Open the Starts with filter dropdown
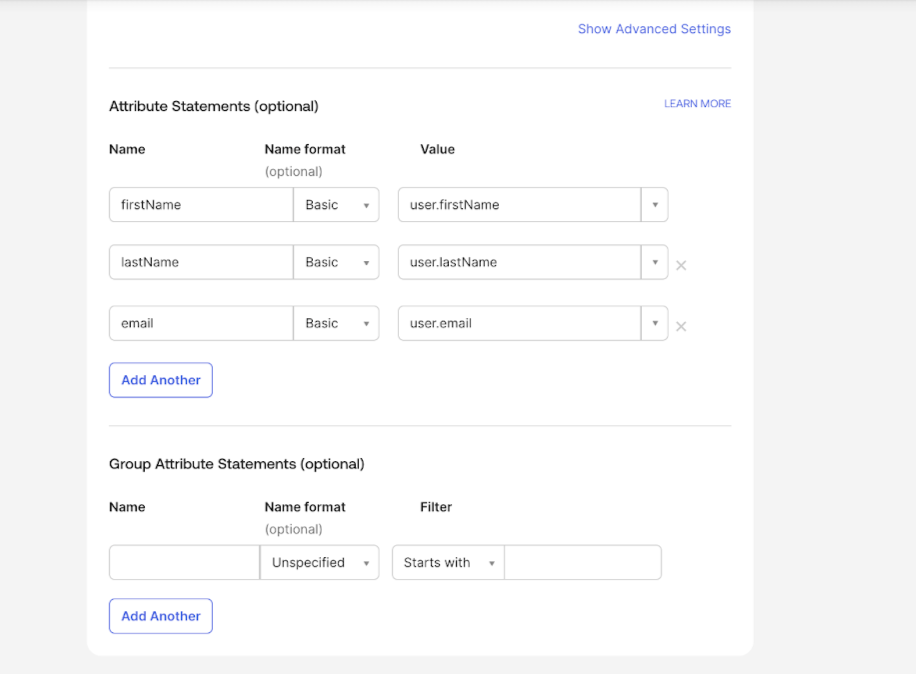 tap(448, 562)
